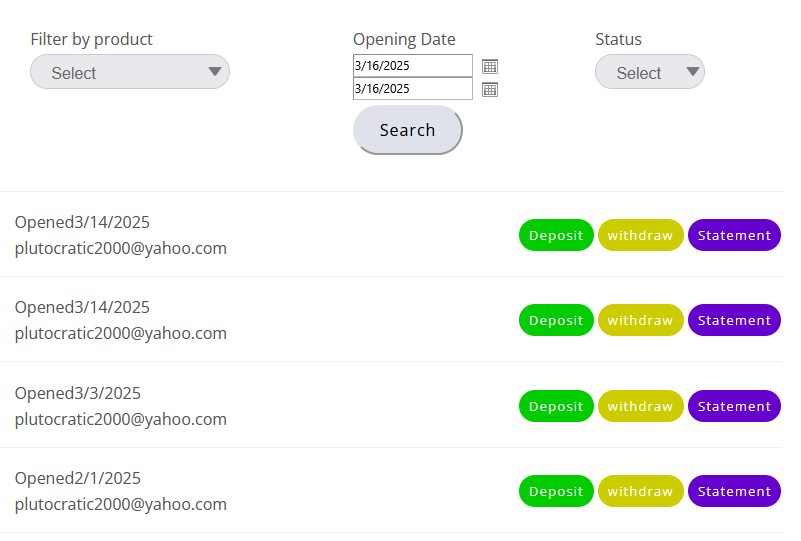801x541 pixels.
Task: Deposit into account opened 2/1/2025
Action: point(556,491)
